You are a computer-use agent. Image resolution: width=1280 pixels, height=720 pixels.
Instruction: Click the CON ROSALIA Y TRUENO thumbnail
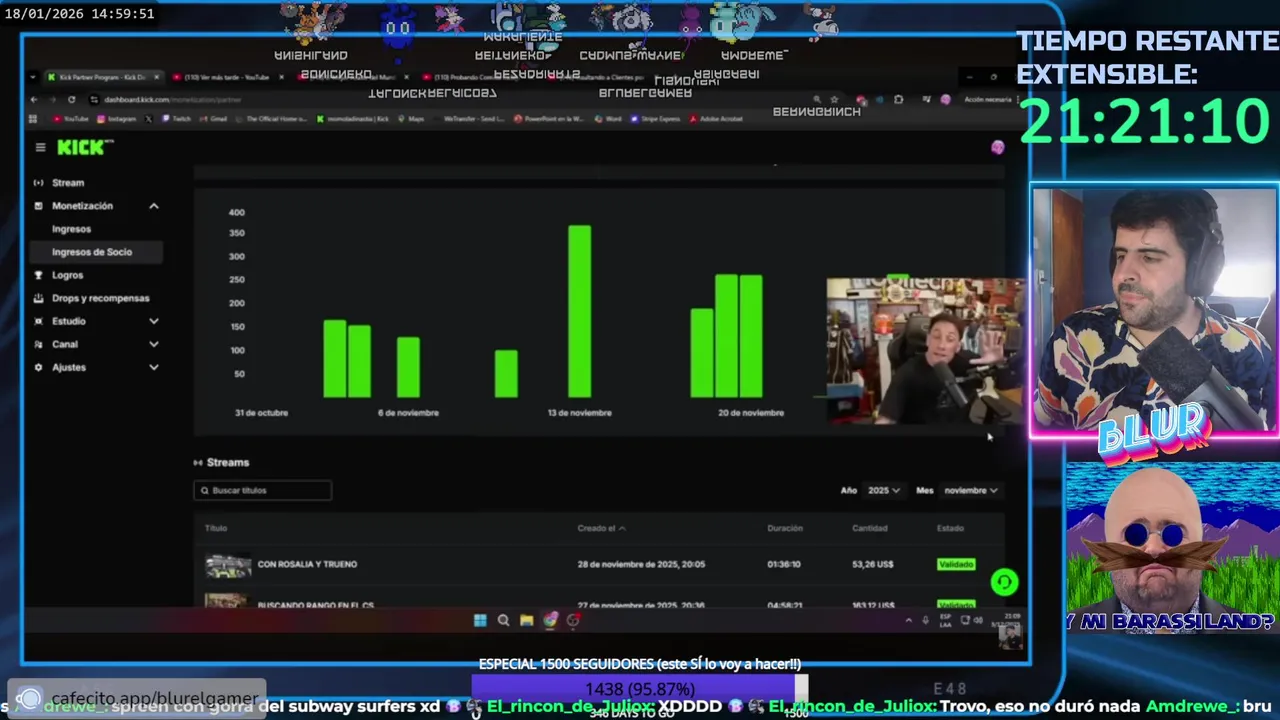point(228,565)
